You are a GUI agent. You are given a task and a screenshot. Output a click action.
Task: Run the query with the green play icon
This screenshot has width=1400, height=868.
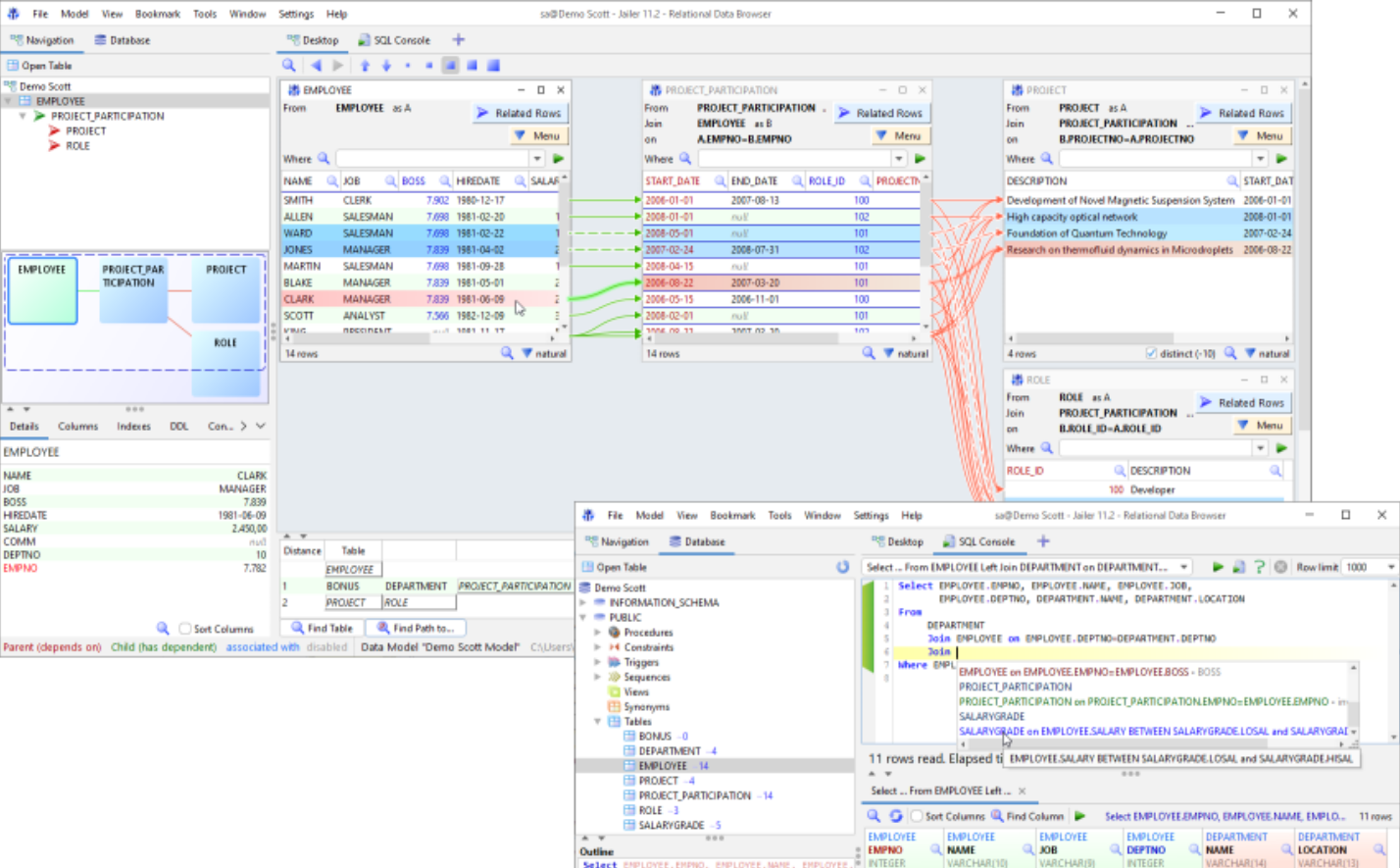click(1217, 567)
